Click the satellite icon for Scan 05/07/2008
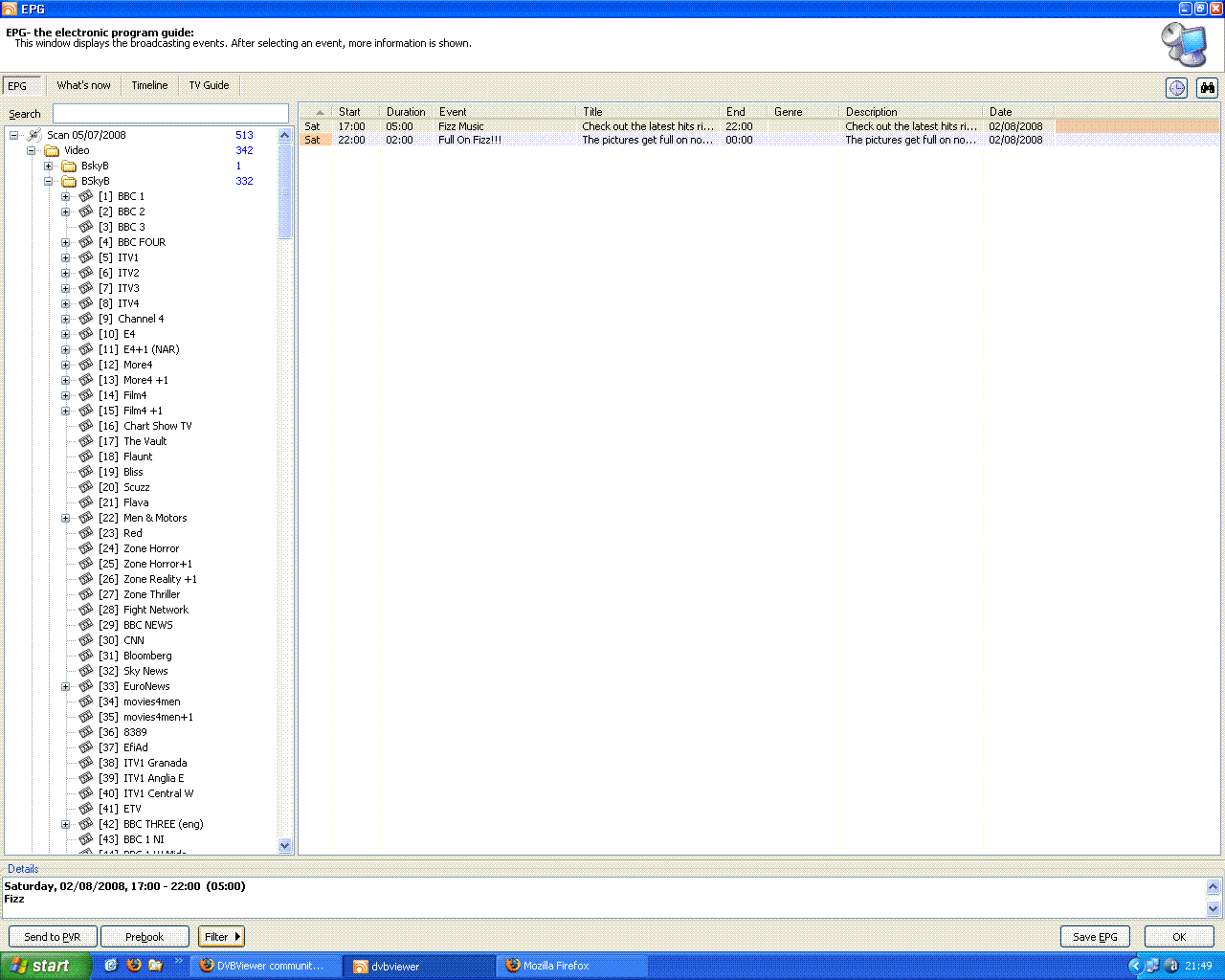1225x980 pixels. point(34,135)
